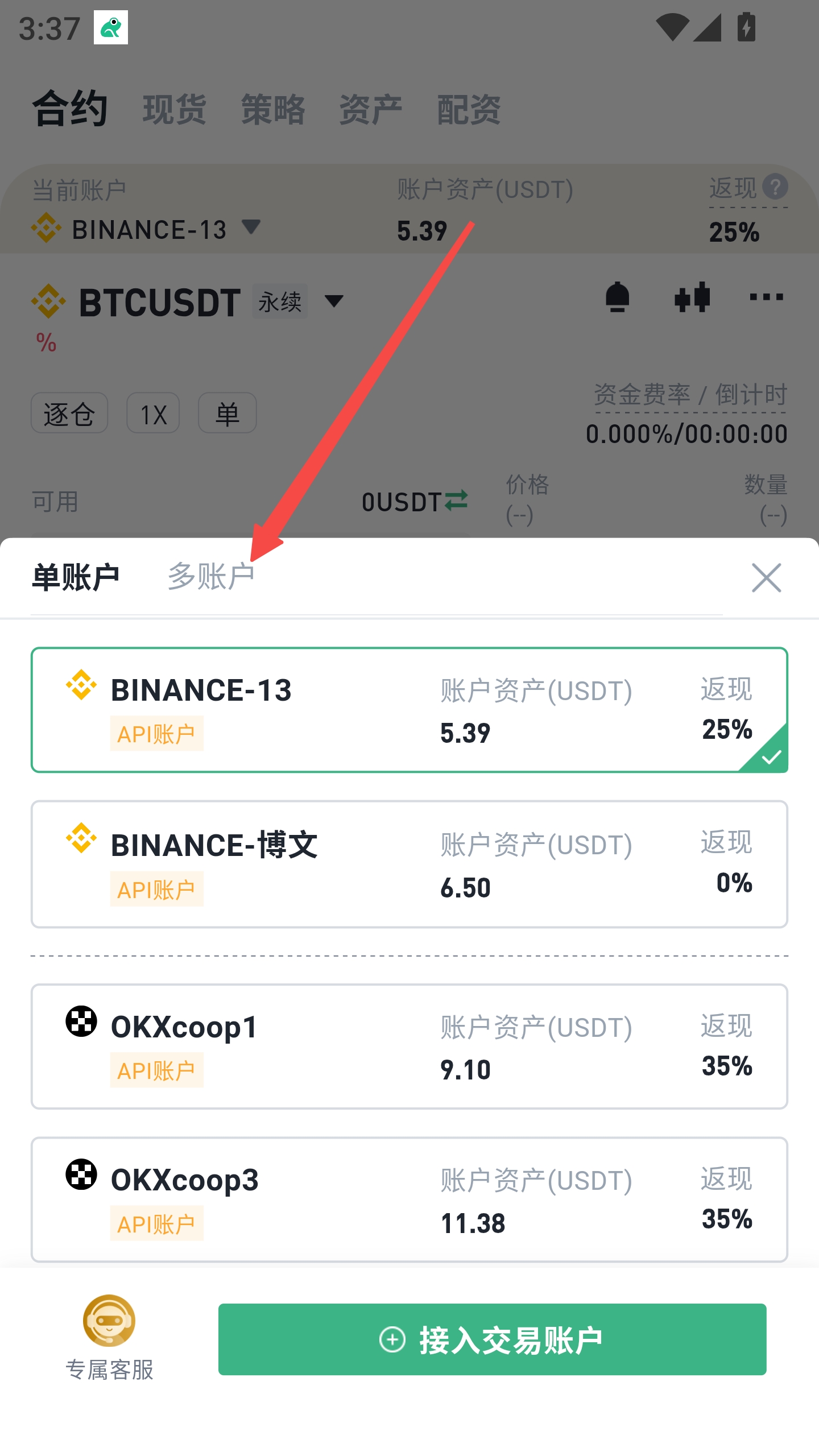
Task: Open the 1X leverage selector
Action: tap(153, 413)
